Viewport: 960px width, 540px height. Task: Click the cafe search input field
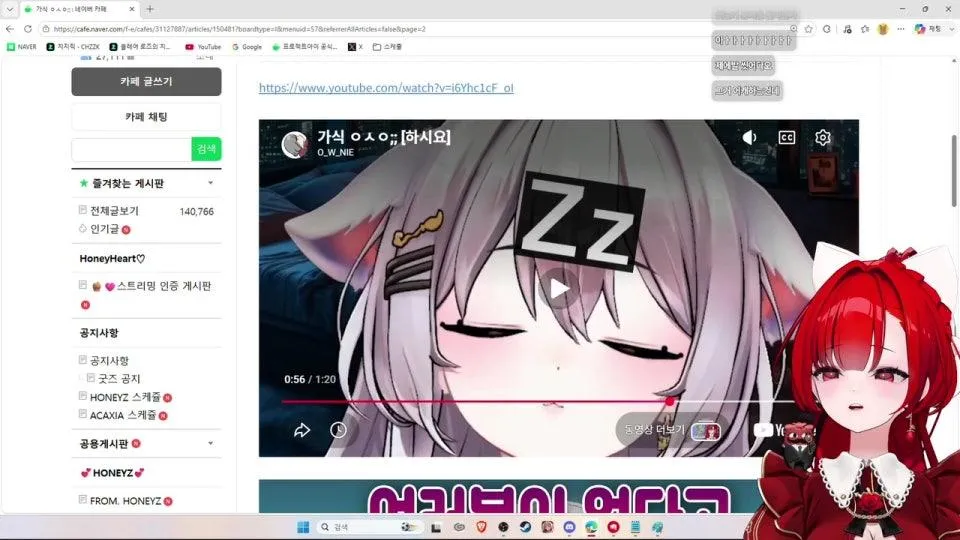click(x=132, y=149)
